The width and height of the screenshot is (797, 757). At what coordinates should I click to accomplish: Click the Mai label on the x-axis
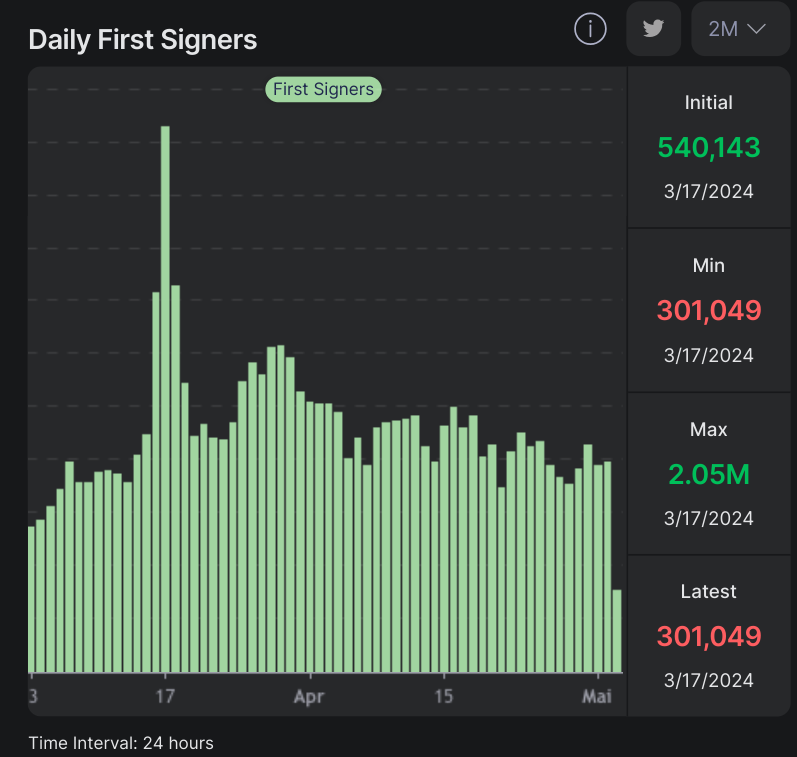(597, 697)
